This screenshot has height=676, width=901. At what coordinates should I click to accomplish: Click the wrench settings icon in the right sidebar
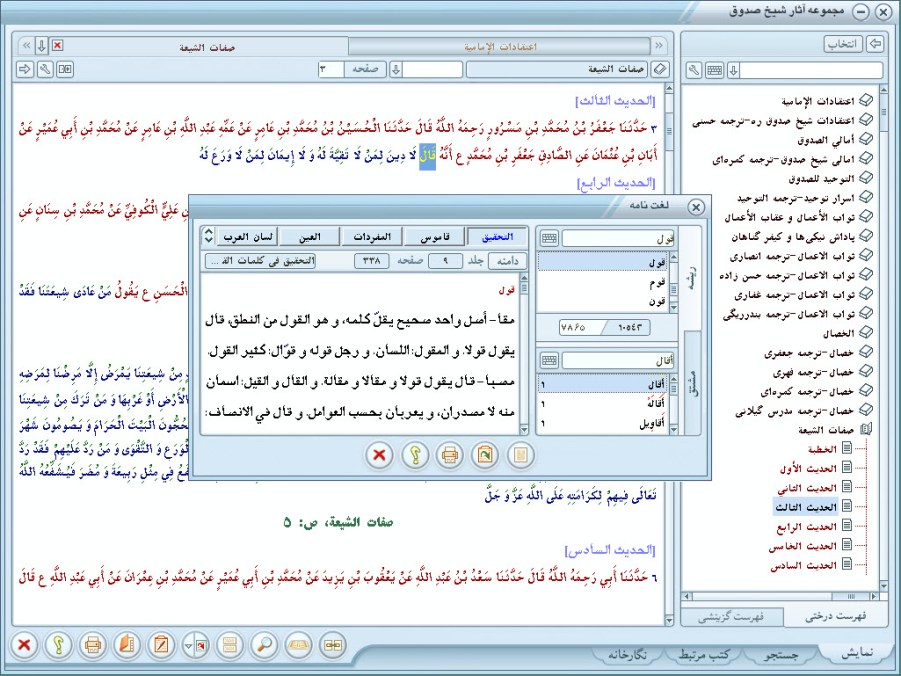coord(694,71)
